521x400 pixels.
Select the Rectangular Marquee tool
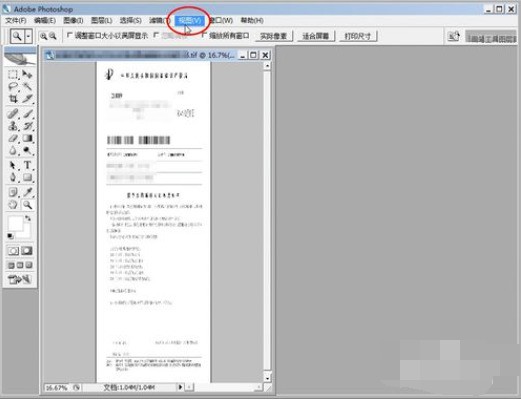coord(13,74)
